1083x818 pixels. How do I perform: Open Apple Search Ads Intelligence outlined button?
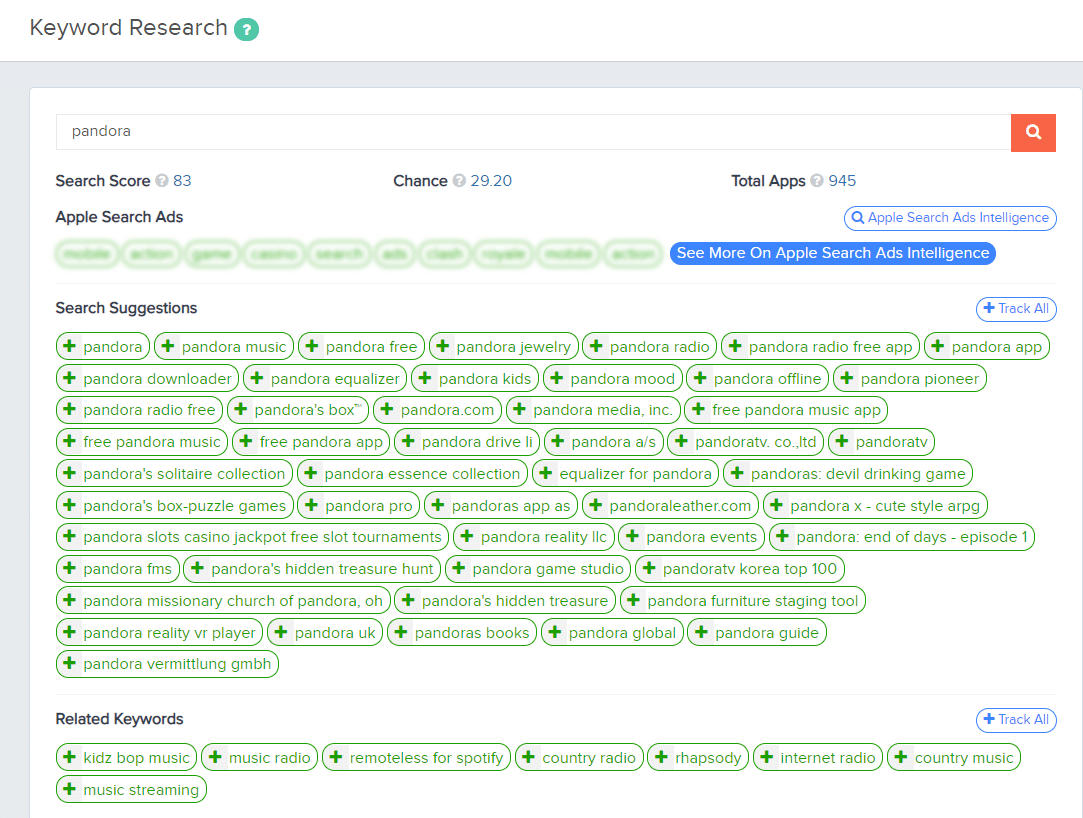point(950,218)
